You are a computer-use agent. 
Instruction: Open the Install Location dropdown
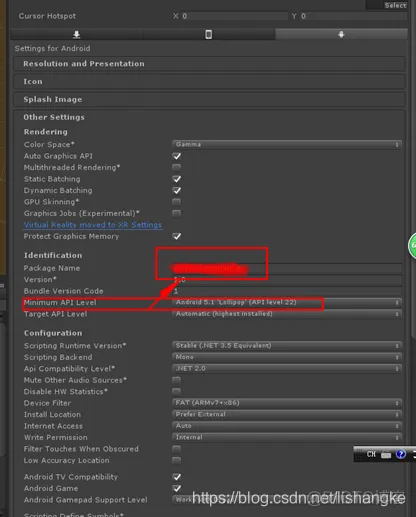287,415
